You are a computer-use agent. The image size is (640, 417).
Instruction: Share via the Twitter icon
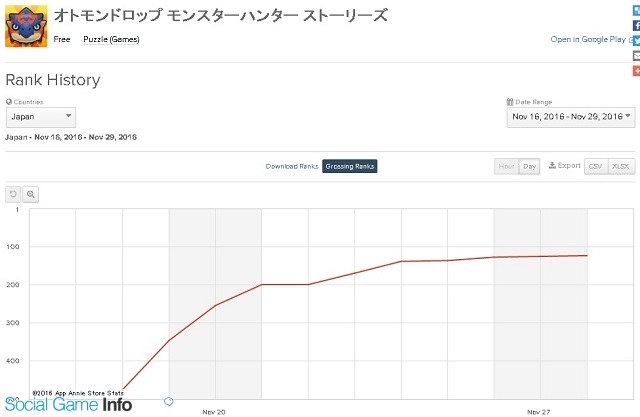(x=636, y=40)
